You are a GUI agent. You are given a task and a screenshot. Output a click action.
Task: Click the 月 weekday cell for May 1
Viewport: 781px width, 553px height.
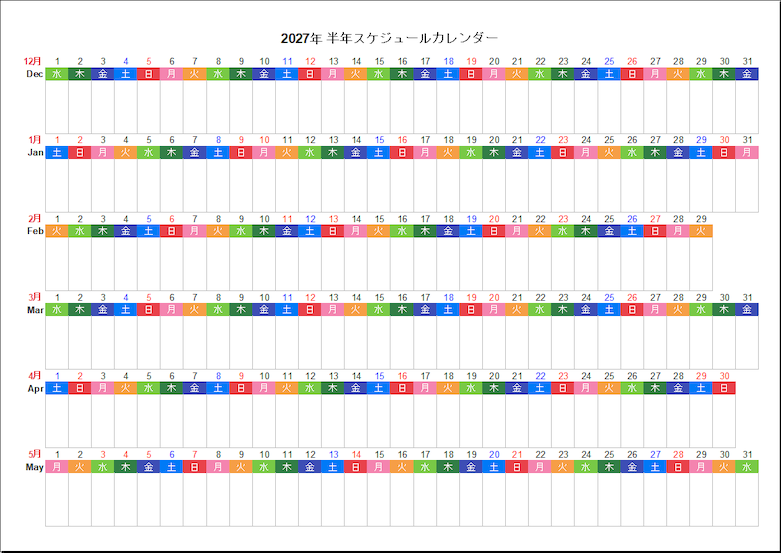pos(57,467)
